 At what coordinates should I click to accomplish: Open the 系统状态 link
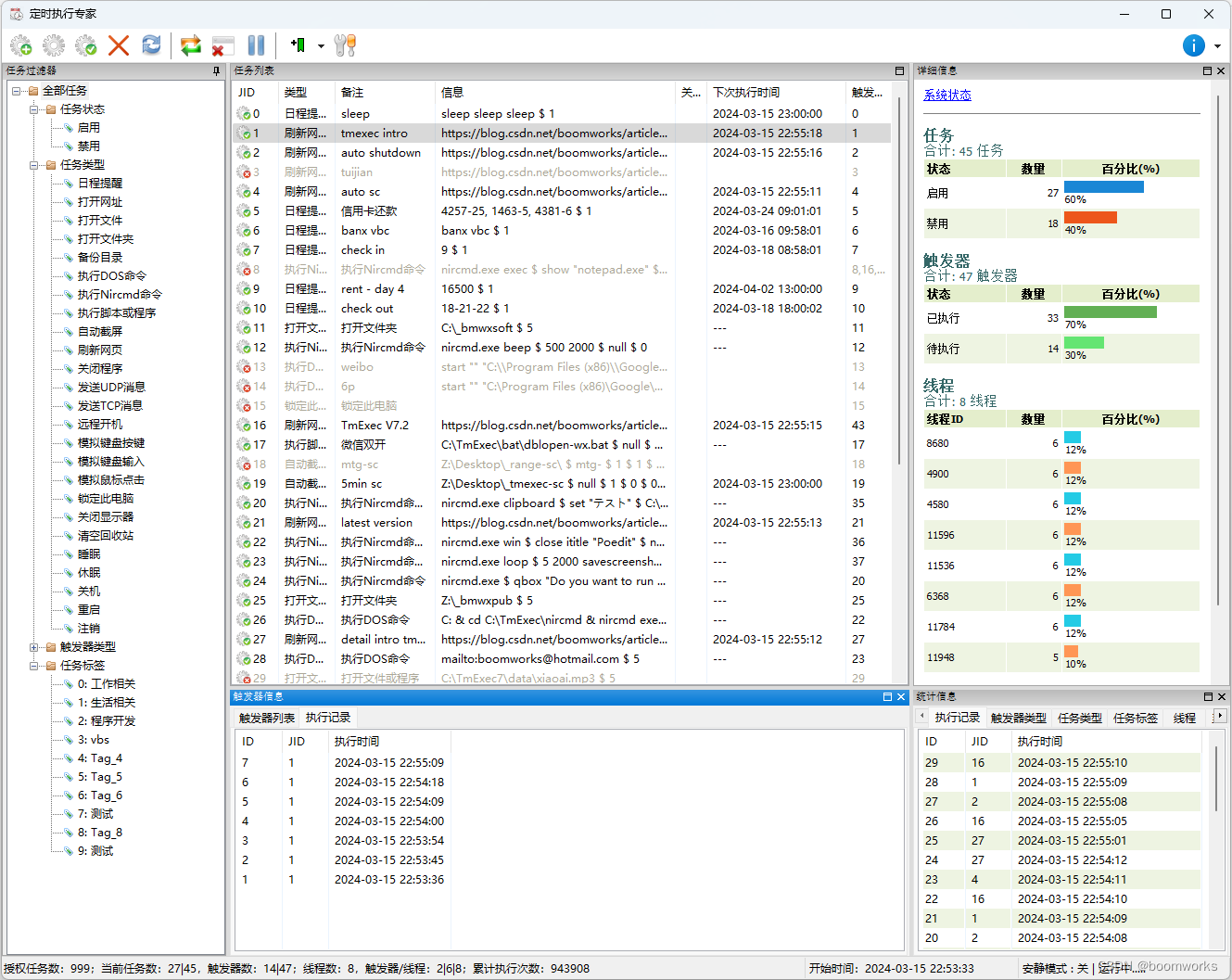947,95
